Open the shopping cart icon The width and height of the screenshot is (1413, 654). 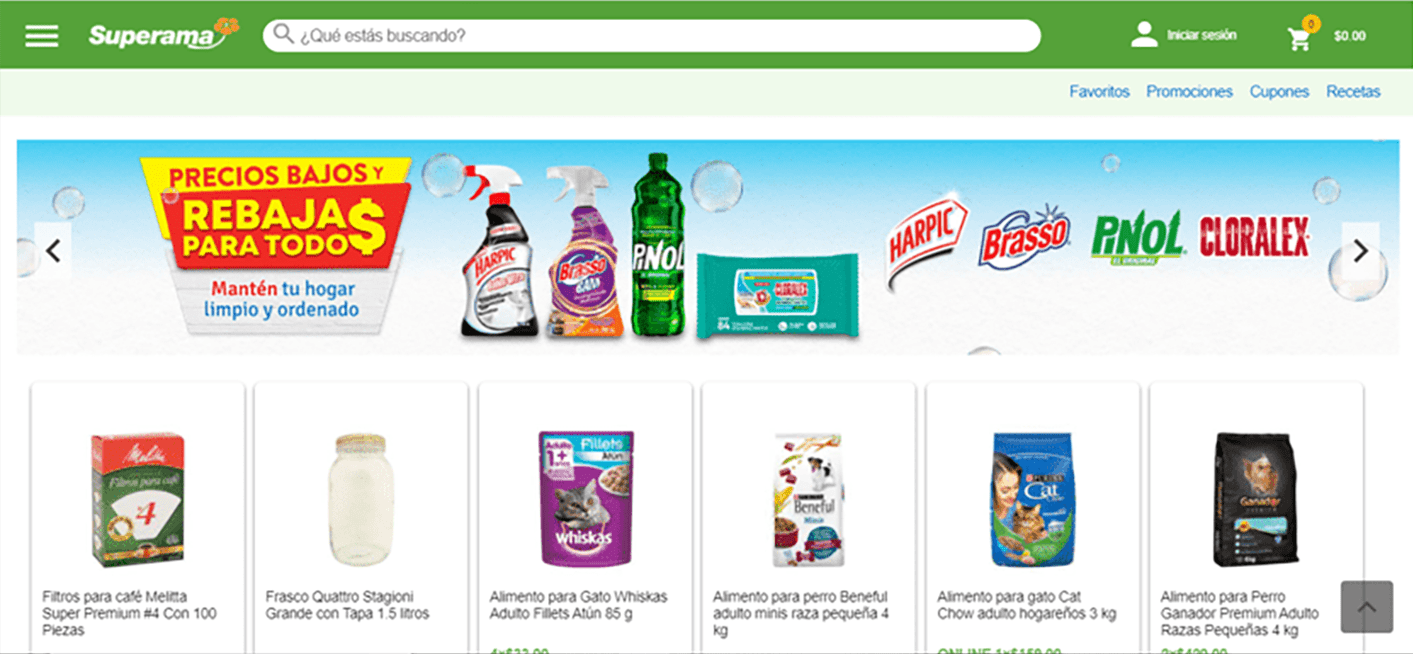click(1299, 39)
